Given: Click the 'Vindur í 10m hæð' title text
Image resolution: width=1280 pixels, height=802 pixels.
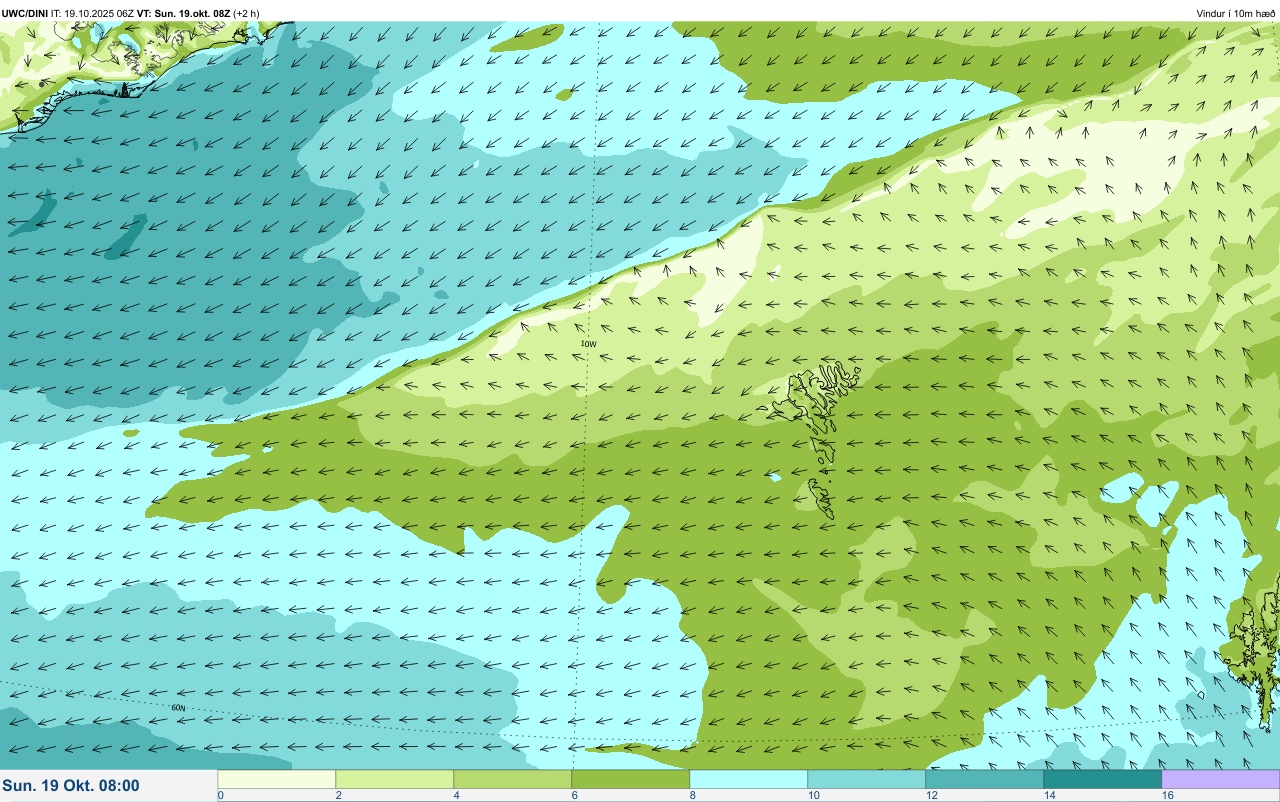Looking at the screenshot, I should 1235,13.
